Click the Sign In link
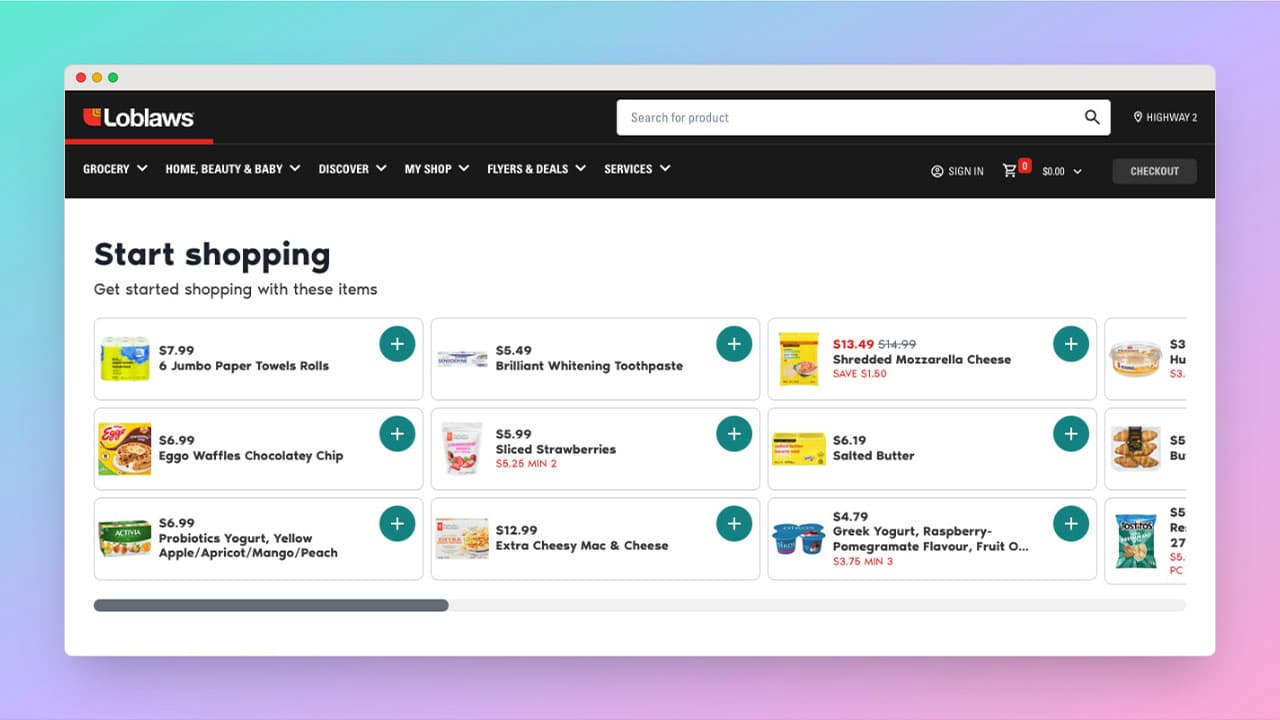1280x720 pixels. [957, 171]
